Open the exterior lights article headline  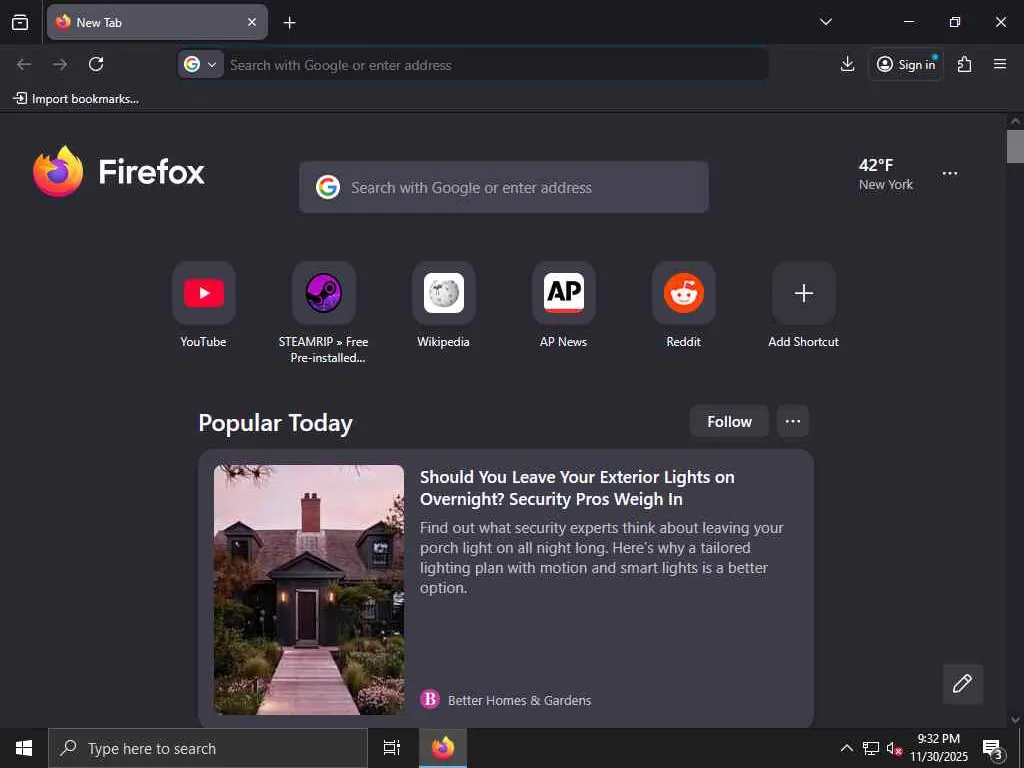pyautogui.click(x=577, y=488)
